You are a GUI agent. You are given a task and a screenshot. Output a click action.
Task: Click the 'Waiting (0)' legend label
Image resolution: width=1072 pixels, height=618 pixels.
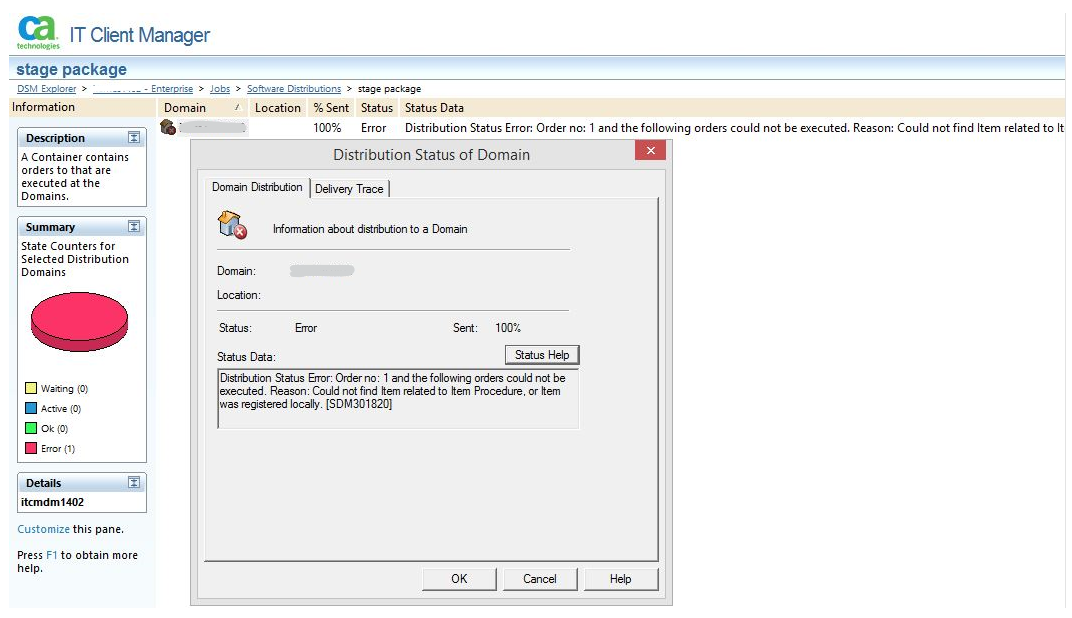64,388
